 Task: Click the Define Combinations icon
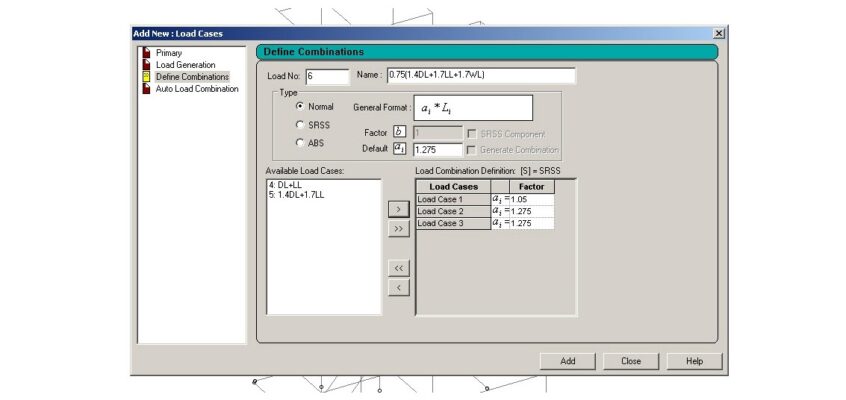pos(146,77)
